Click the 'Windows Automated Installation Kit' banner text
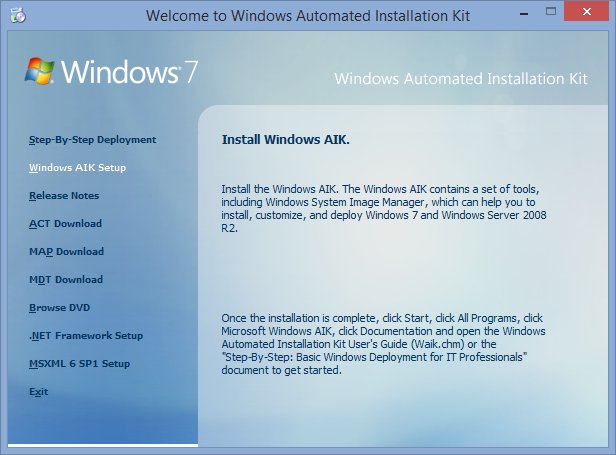 point(461,79)
